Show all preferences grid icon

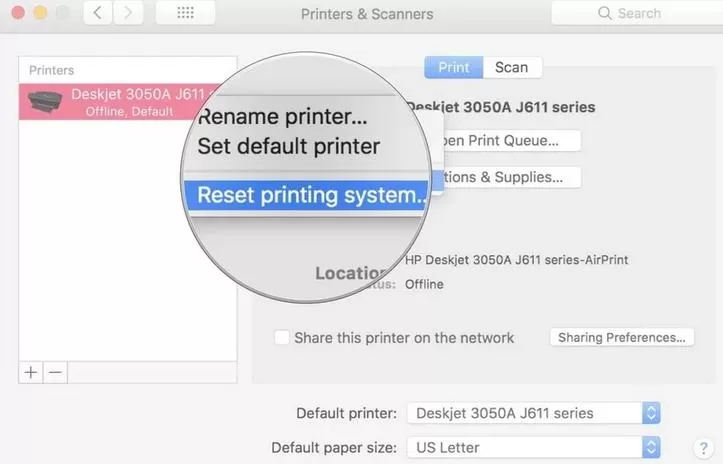coord(185,12)
